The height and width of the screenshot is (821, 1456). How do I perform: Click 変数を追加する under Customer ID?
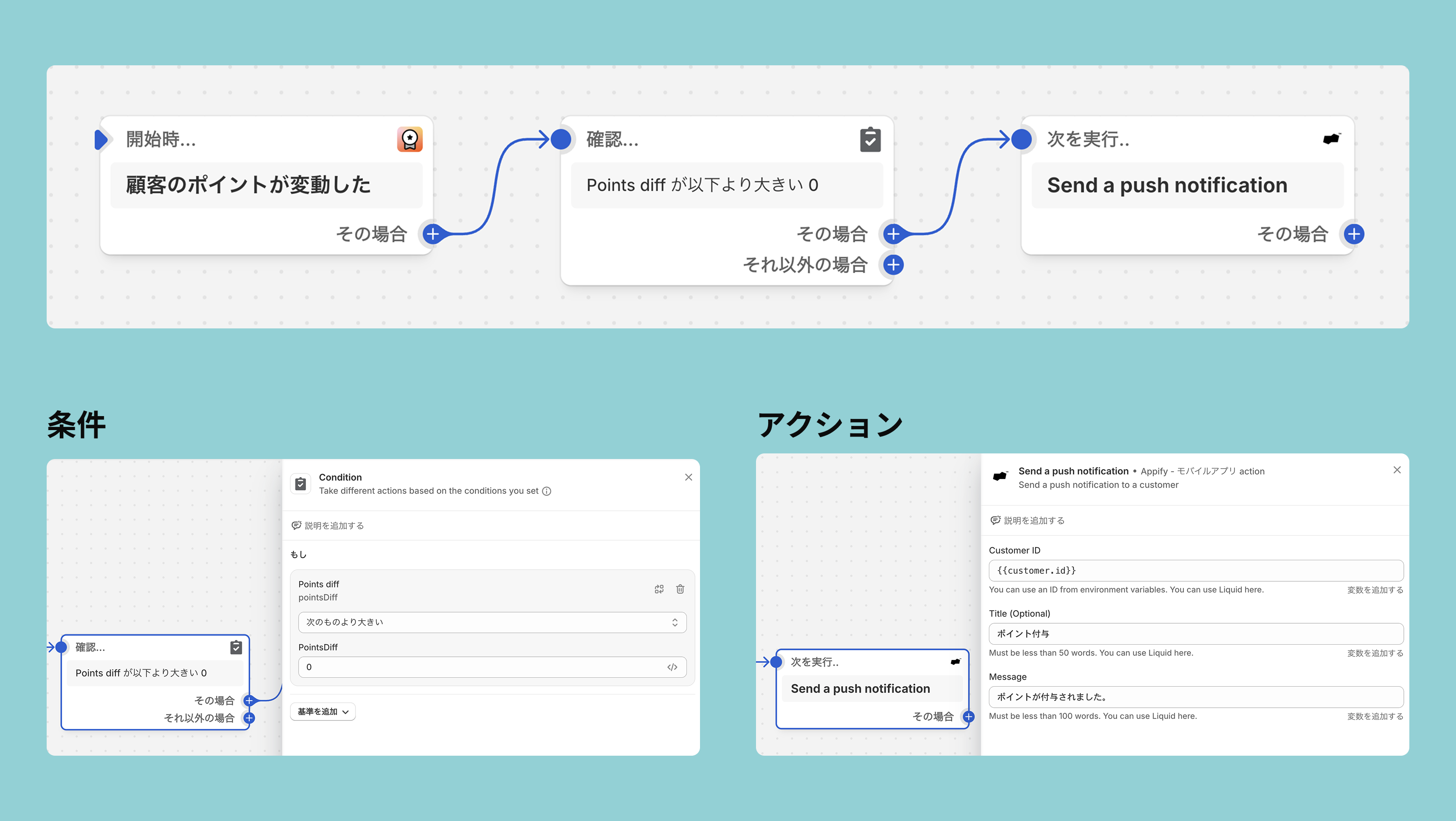point(1375,590)
